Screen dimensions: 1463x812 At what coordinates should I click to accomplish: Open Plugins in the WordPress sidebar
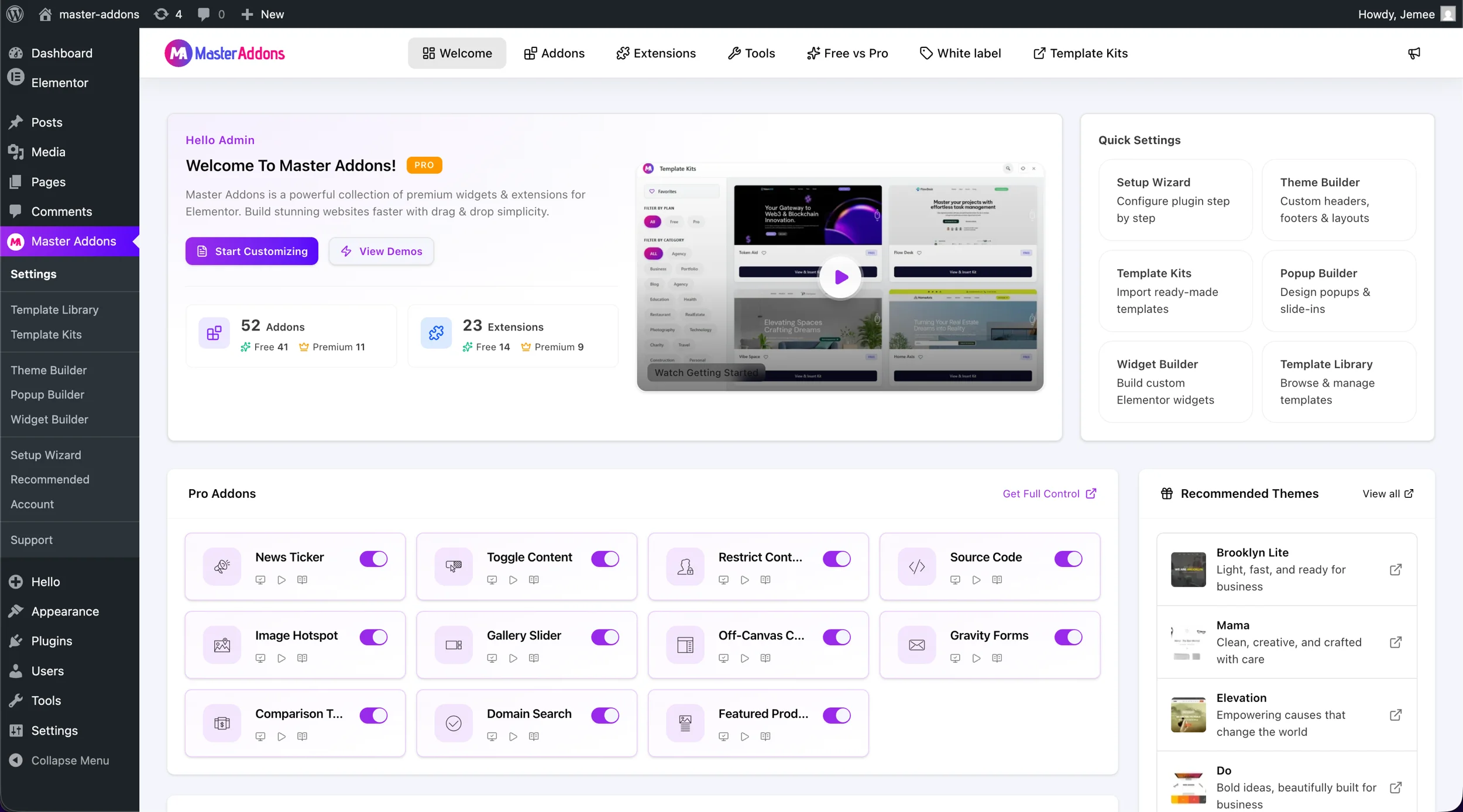coord(70,641)
